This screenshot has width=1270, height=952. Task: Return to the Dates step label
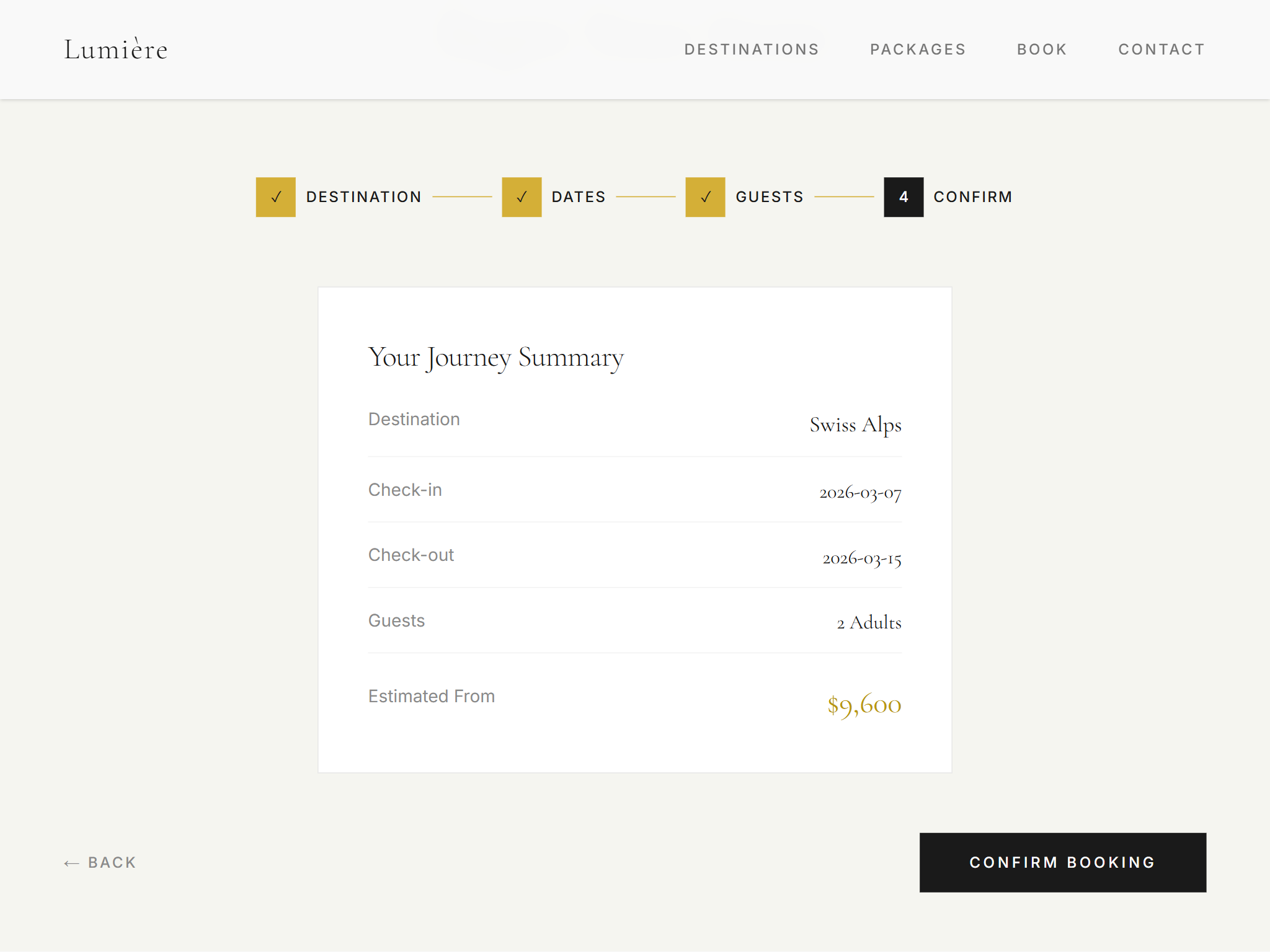(x=578, y=197)
